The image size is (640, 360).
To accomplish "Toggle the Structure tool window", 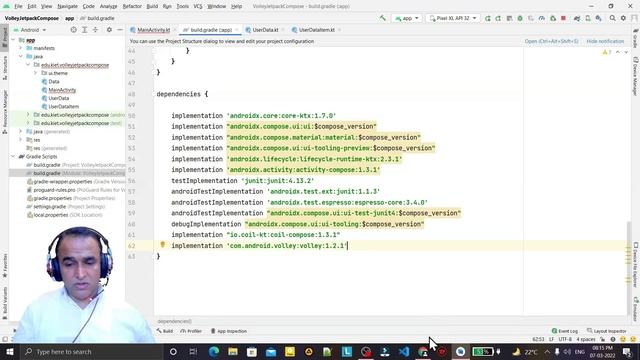I will tap(4, 68).
